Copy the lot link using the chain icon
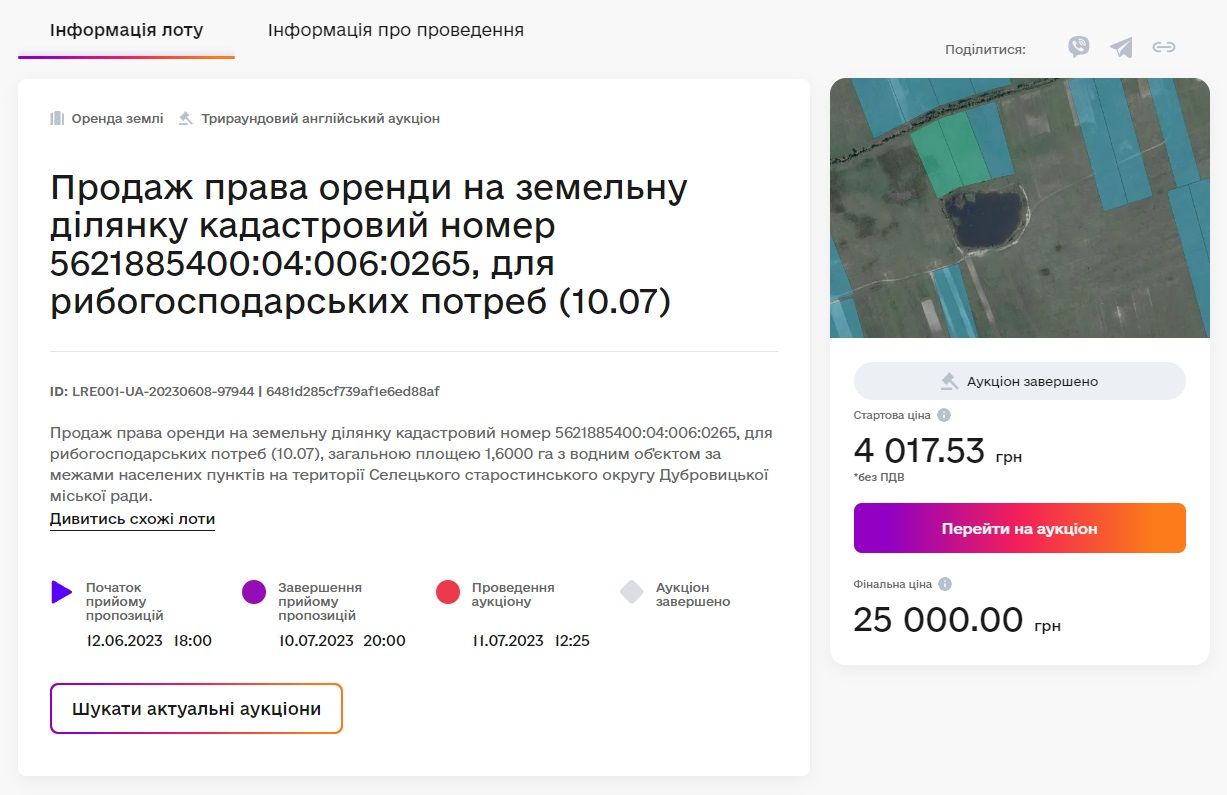 tap(1164, 47)
